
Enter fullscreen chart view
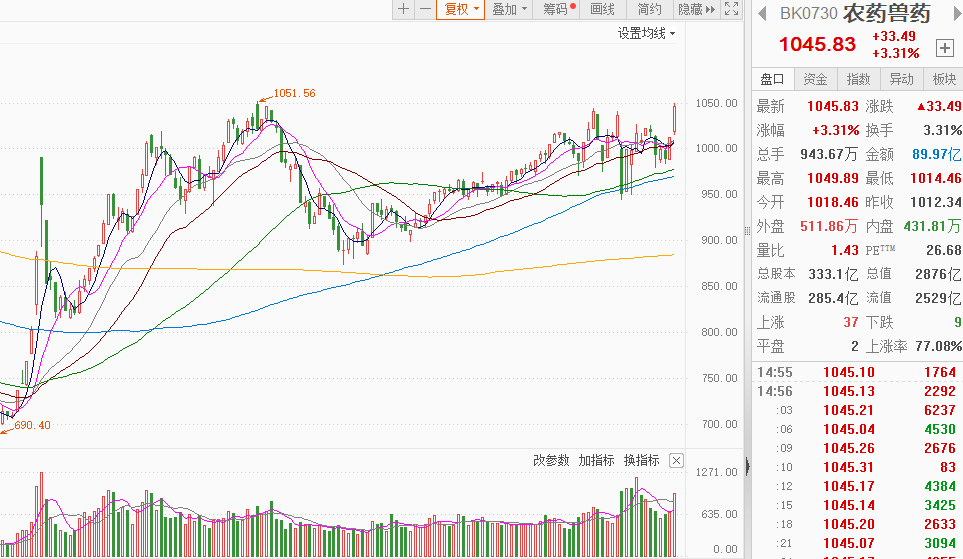tap(732, 9)
